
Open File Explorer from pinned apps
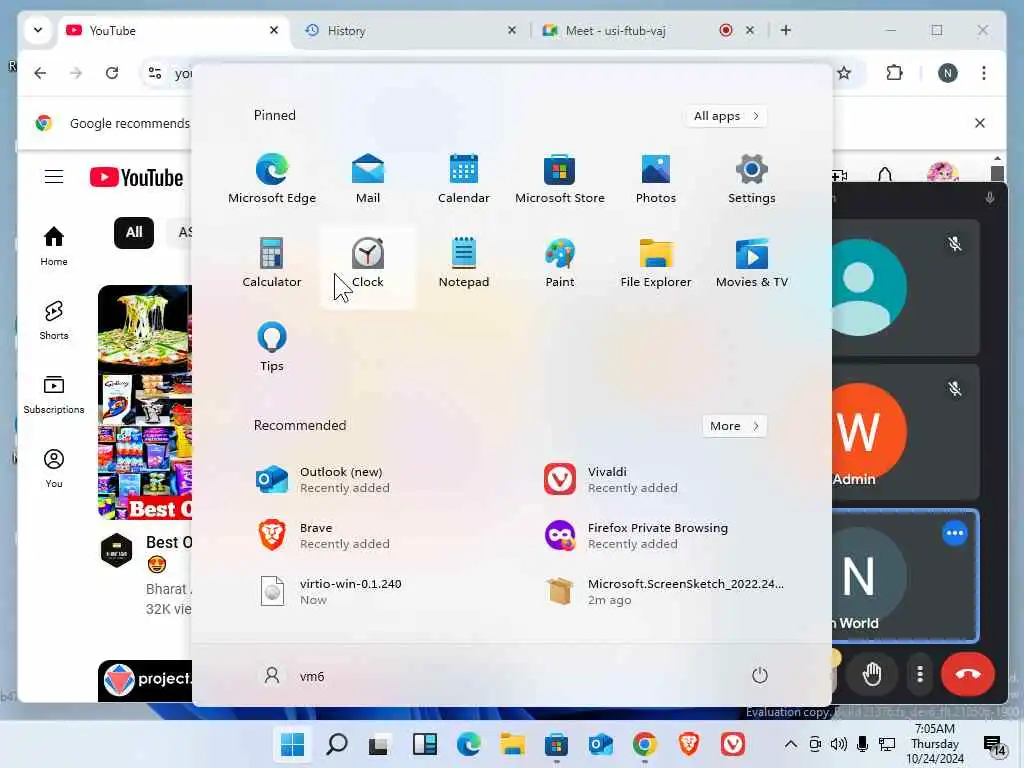click(x=656, y=262)
